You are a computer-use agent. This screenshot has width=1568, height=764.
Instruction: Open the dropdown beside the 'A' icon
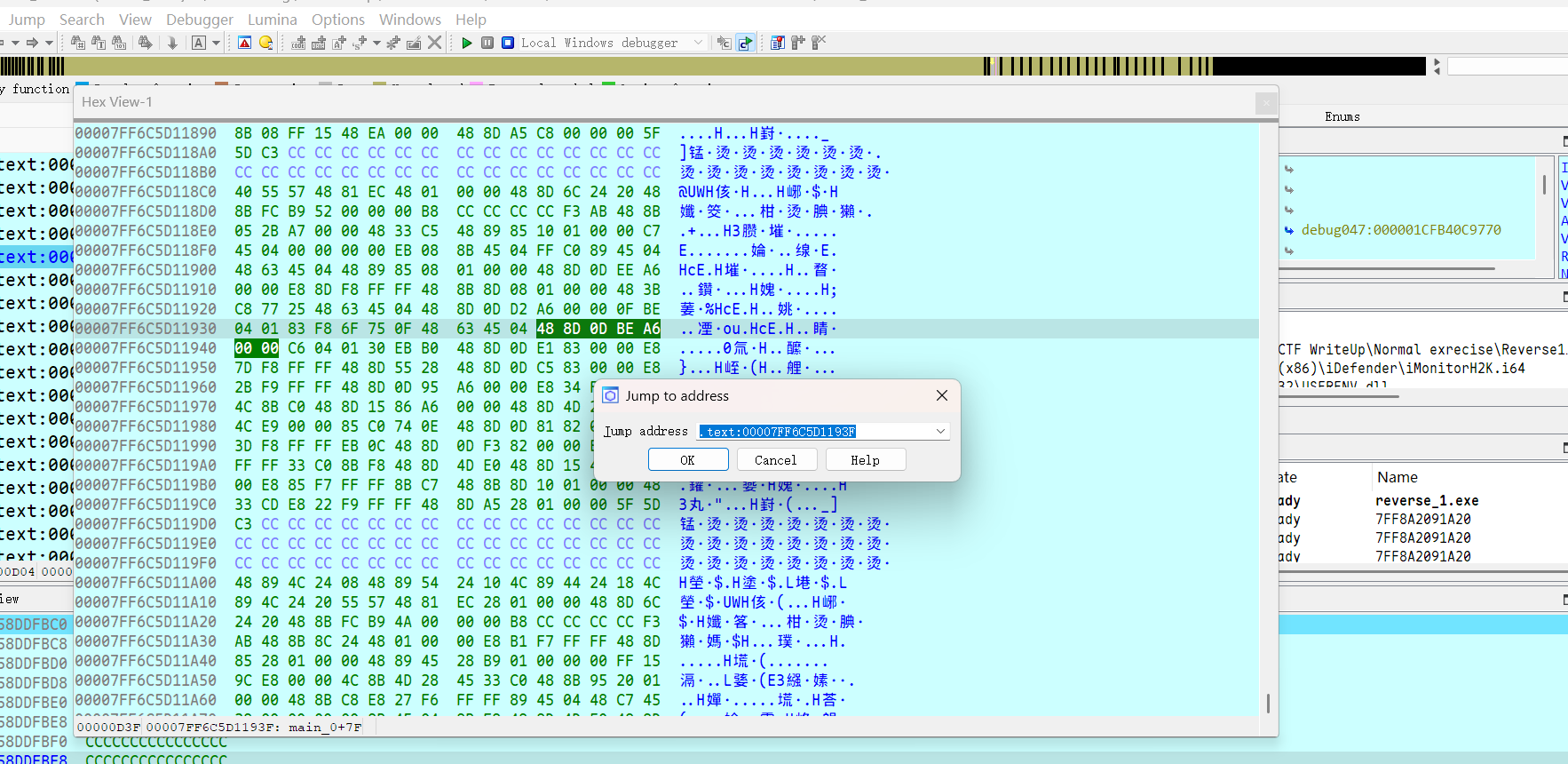point(216,43)
